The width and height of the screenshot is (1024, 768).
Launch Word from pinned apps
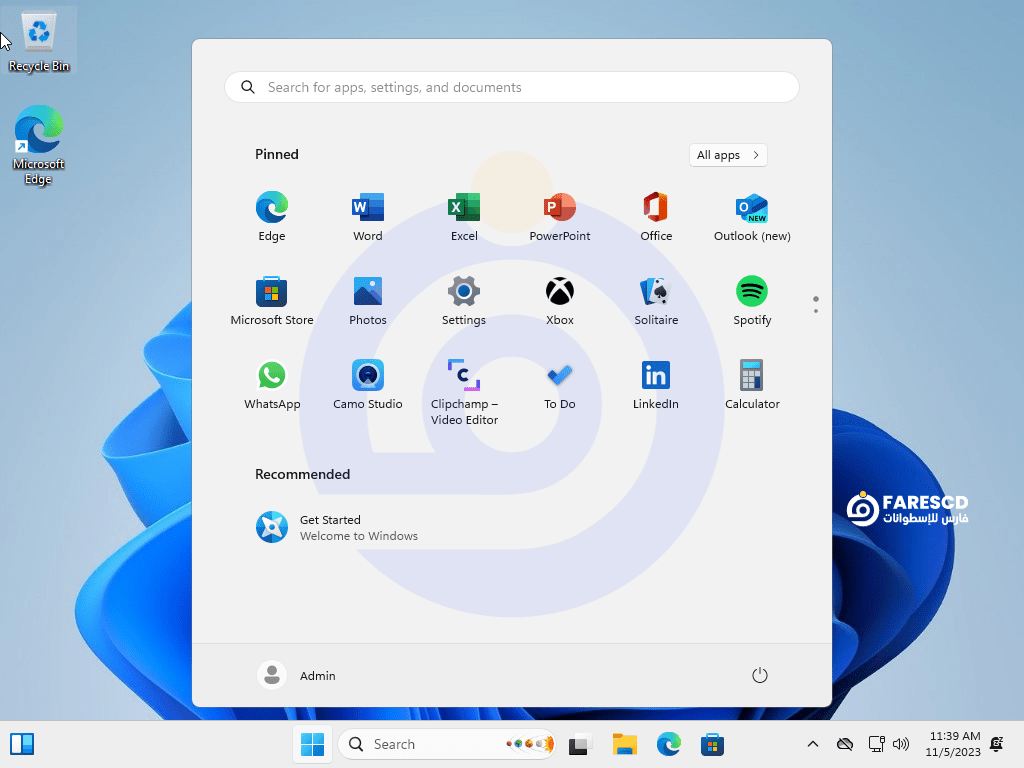[368, 216]
